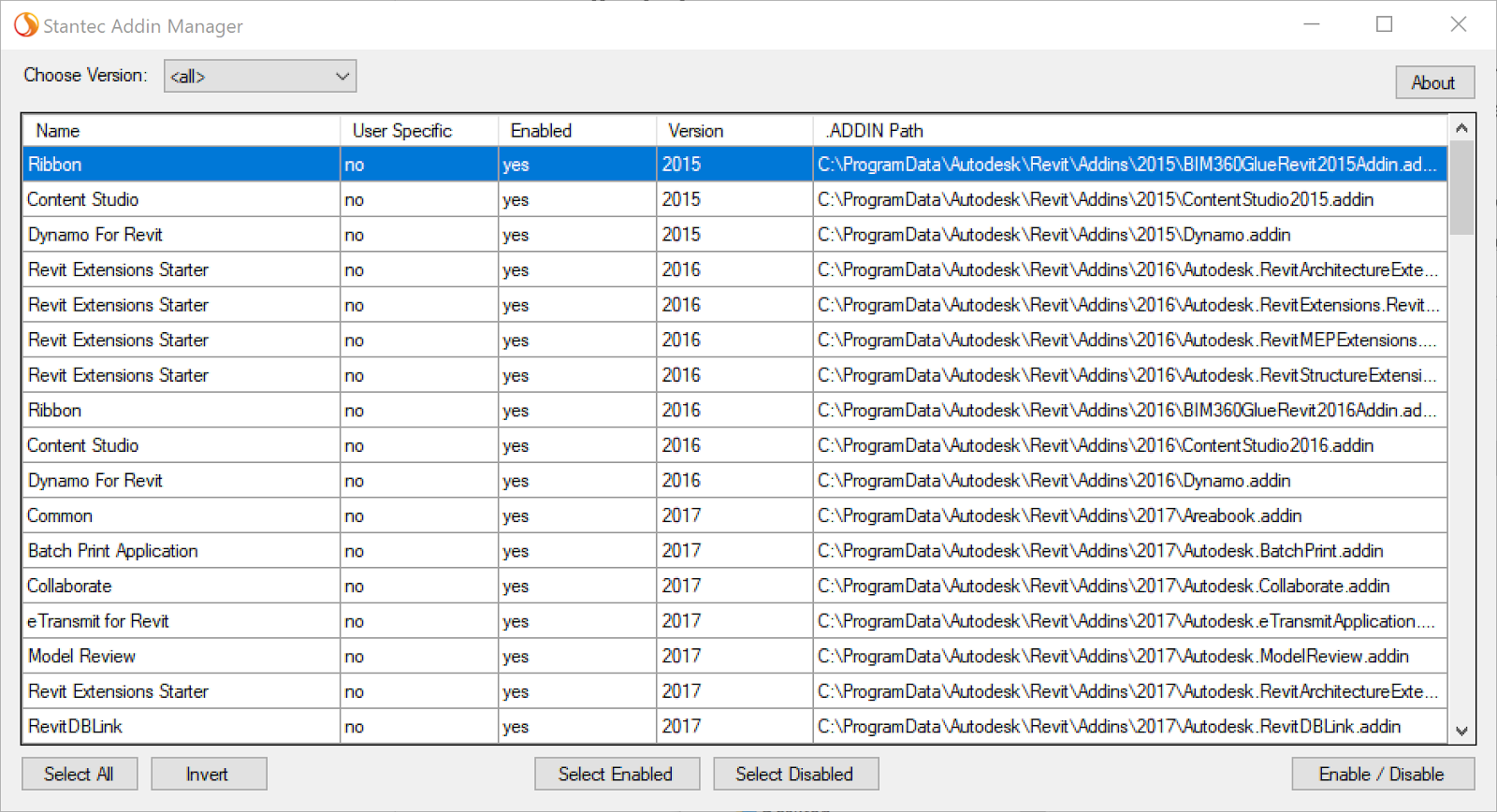
Task: Click the 2016\Dynamo.addin path cell
Action: [x=1130, y=481]
